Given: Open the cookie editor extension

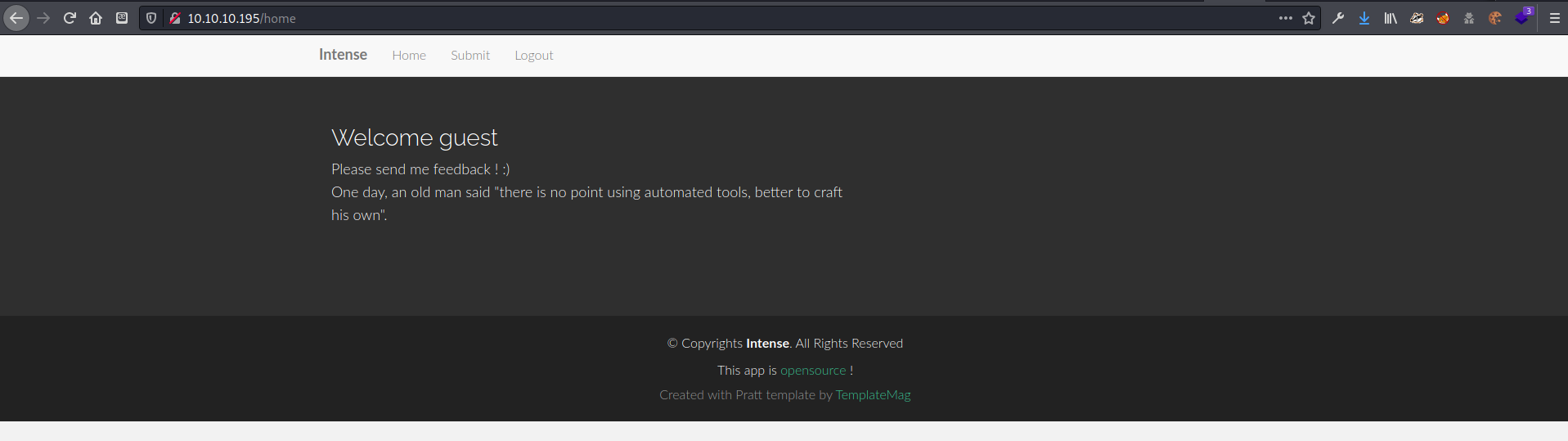Looking at the screenshot, I should 1495,18.
